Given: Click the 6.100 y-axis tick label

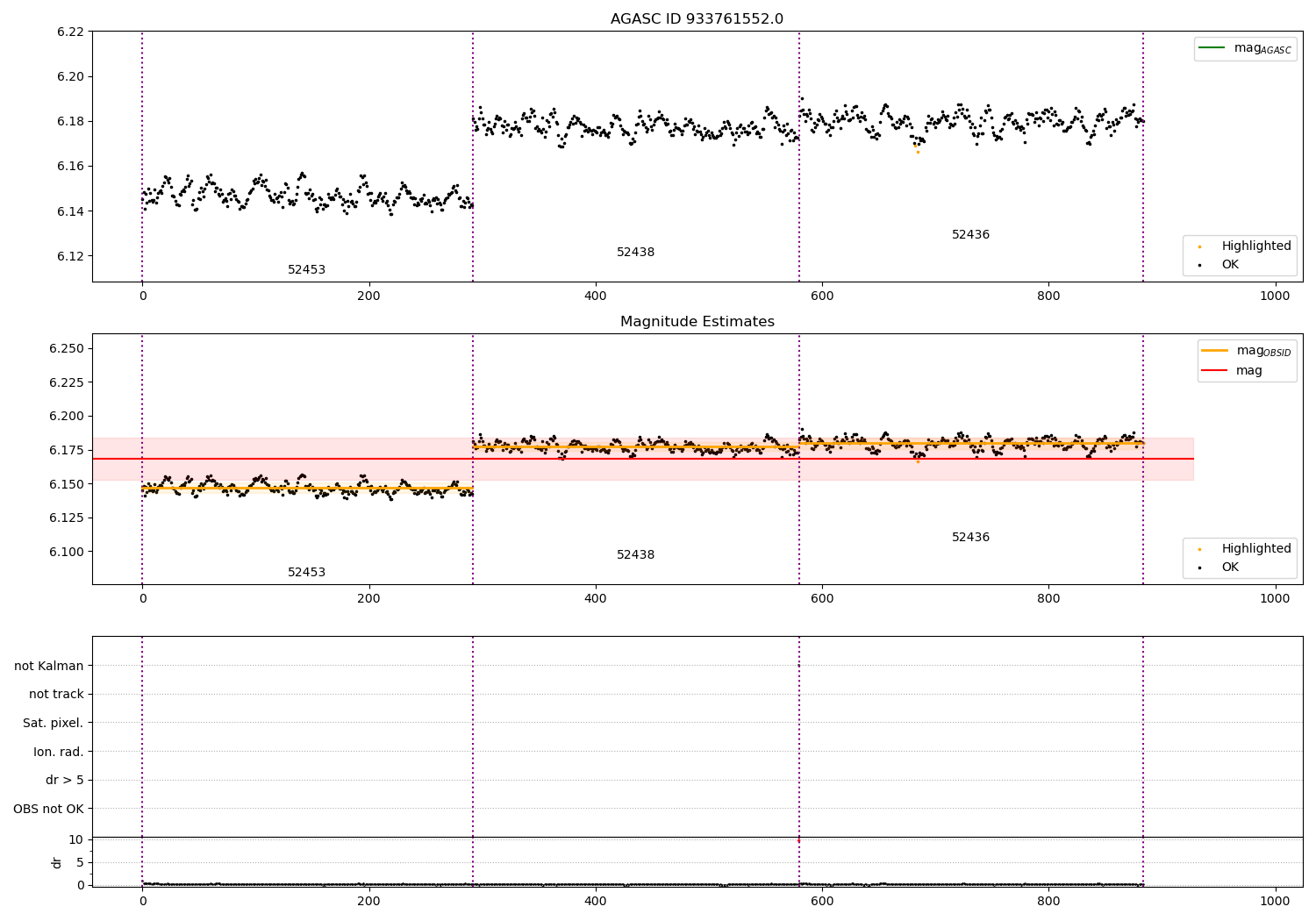Looking at the screenshot, I should coord(67,552).
